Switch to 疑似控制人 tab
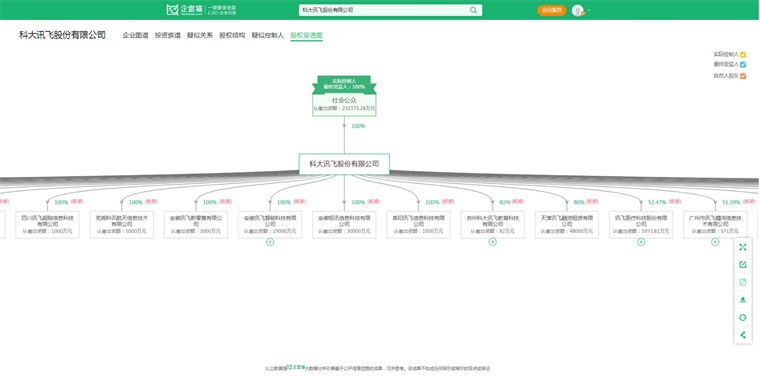The width and height of the screenshot is (760, 376). coord(268,35)
